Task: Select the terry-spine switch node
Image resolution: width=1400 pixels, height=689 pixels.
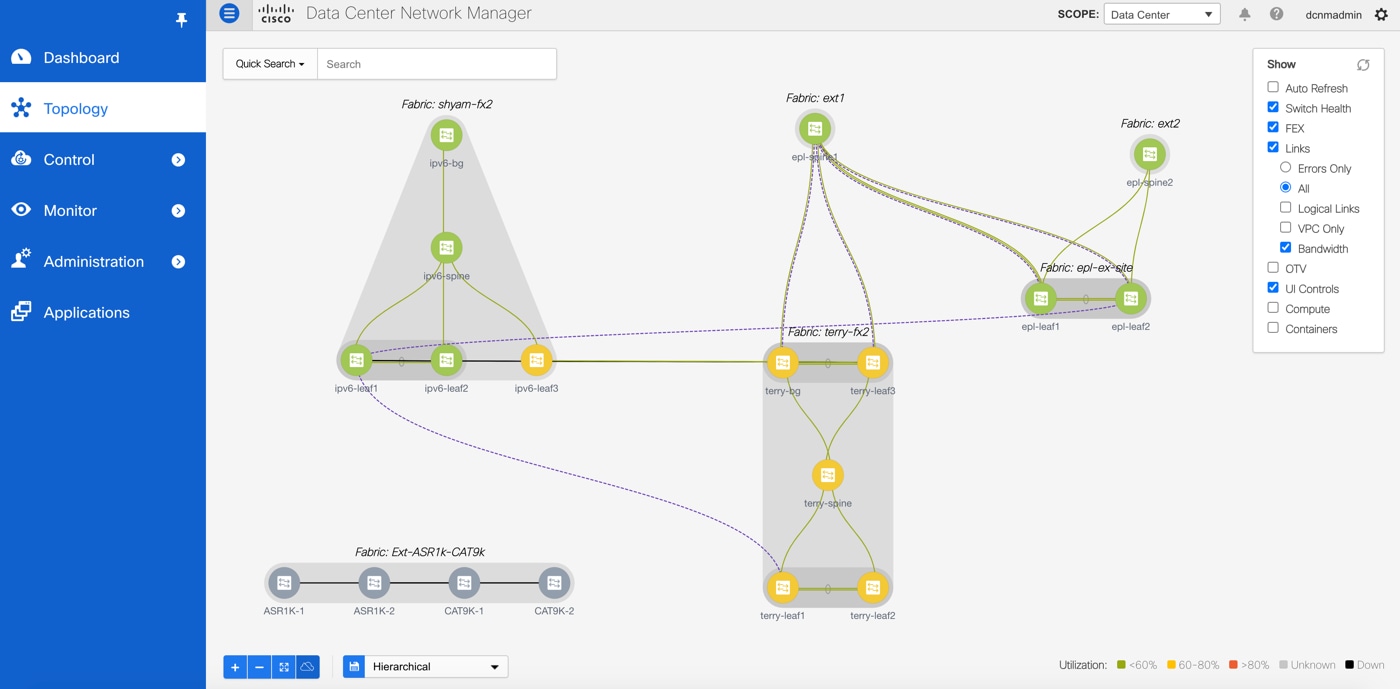Action: coord(828,475)
